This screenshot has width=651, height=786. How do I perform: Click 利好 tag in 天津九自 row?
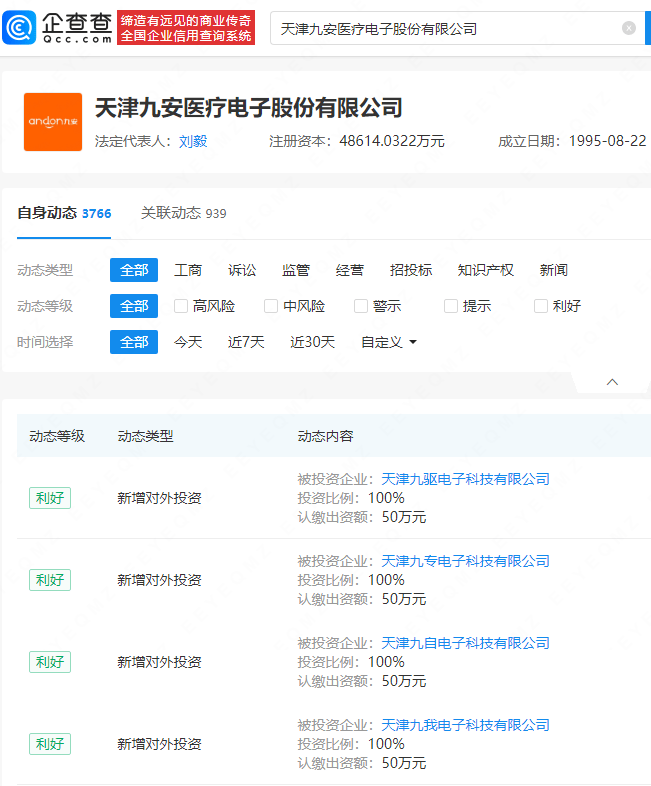click(50, 662)
